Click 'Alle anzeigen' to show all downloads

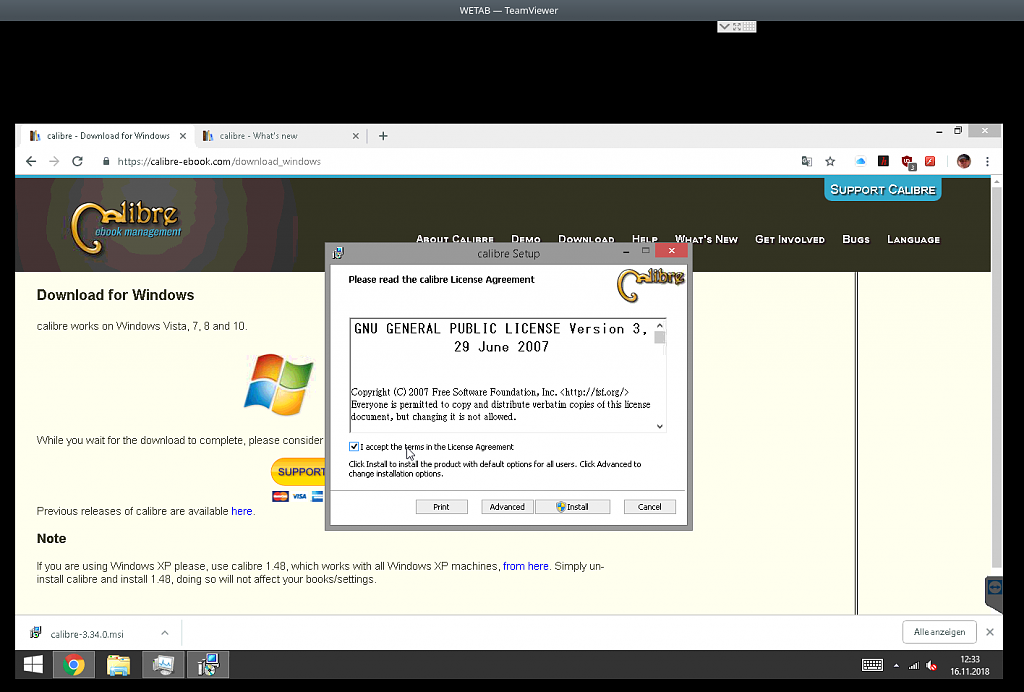[x=939, y=632]
